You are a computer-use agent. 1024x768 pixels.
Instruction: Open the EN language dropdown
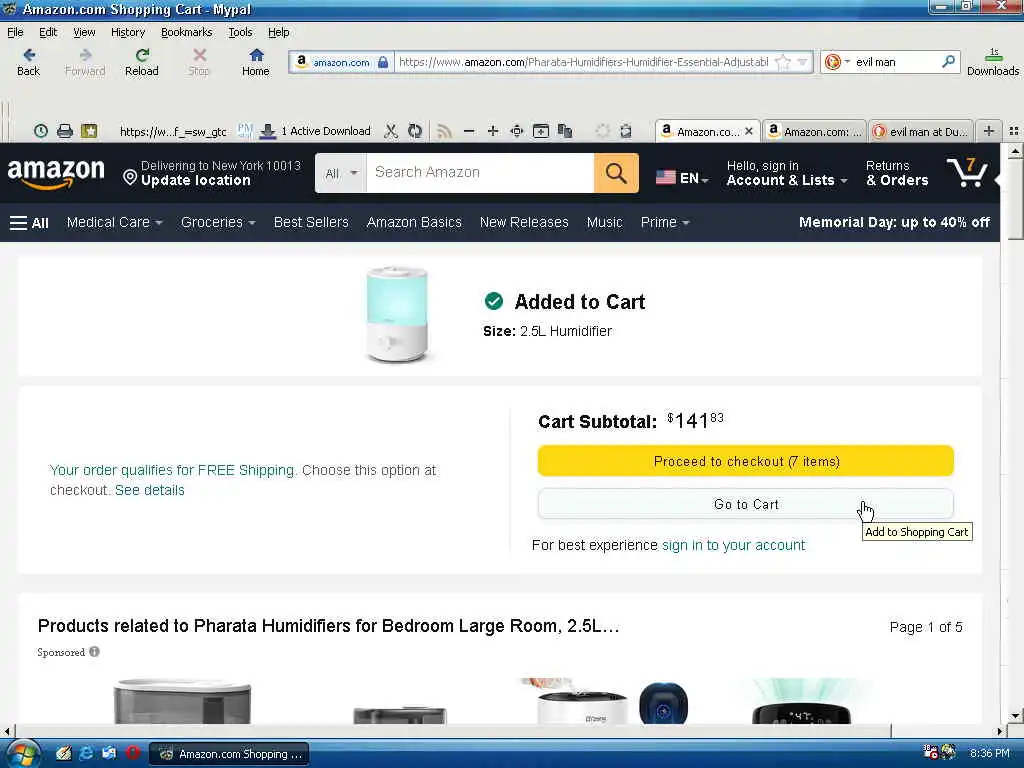(682, 178)
